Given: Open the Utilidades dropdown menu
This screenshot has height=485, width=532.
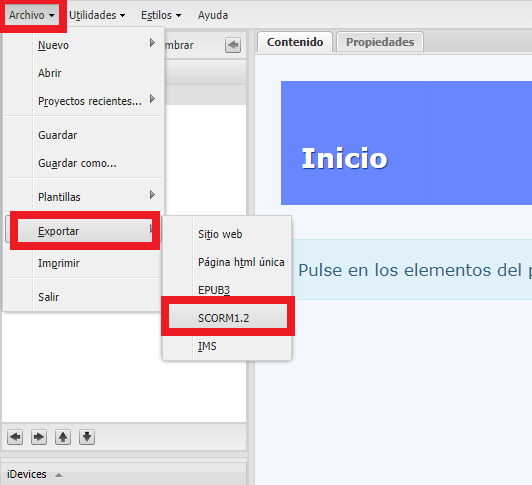Looking at the screenshot, I should (97, 15).
